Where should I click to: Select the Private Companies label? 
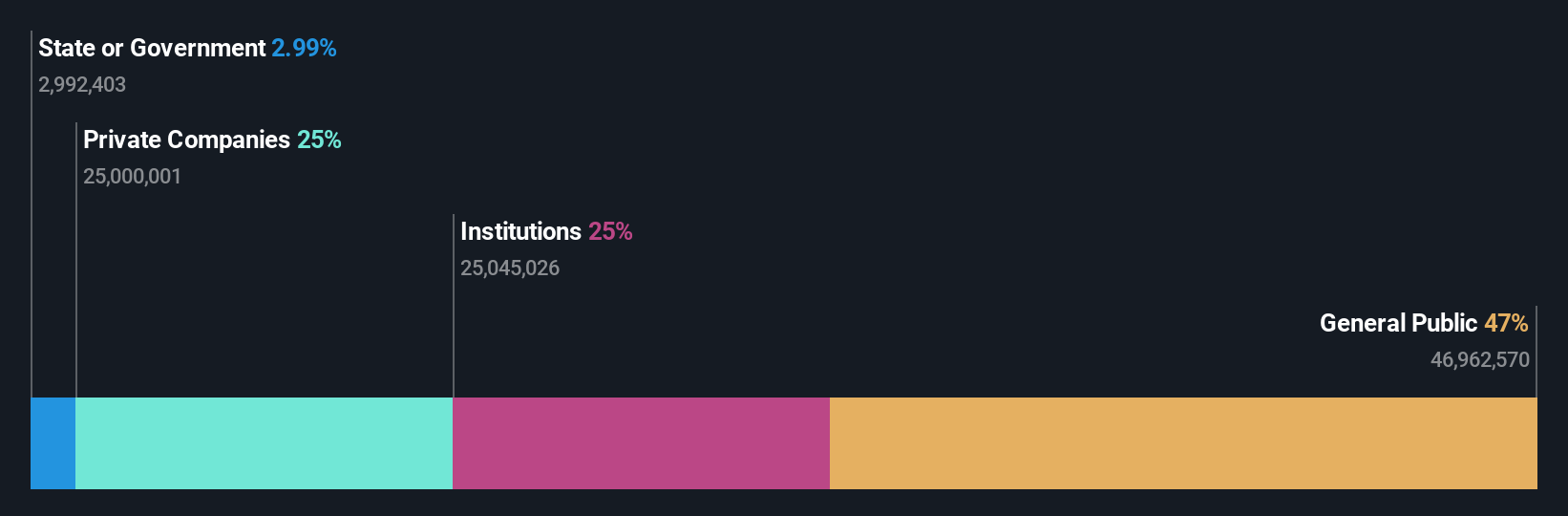(x=186, y=140)
